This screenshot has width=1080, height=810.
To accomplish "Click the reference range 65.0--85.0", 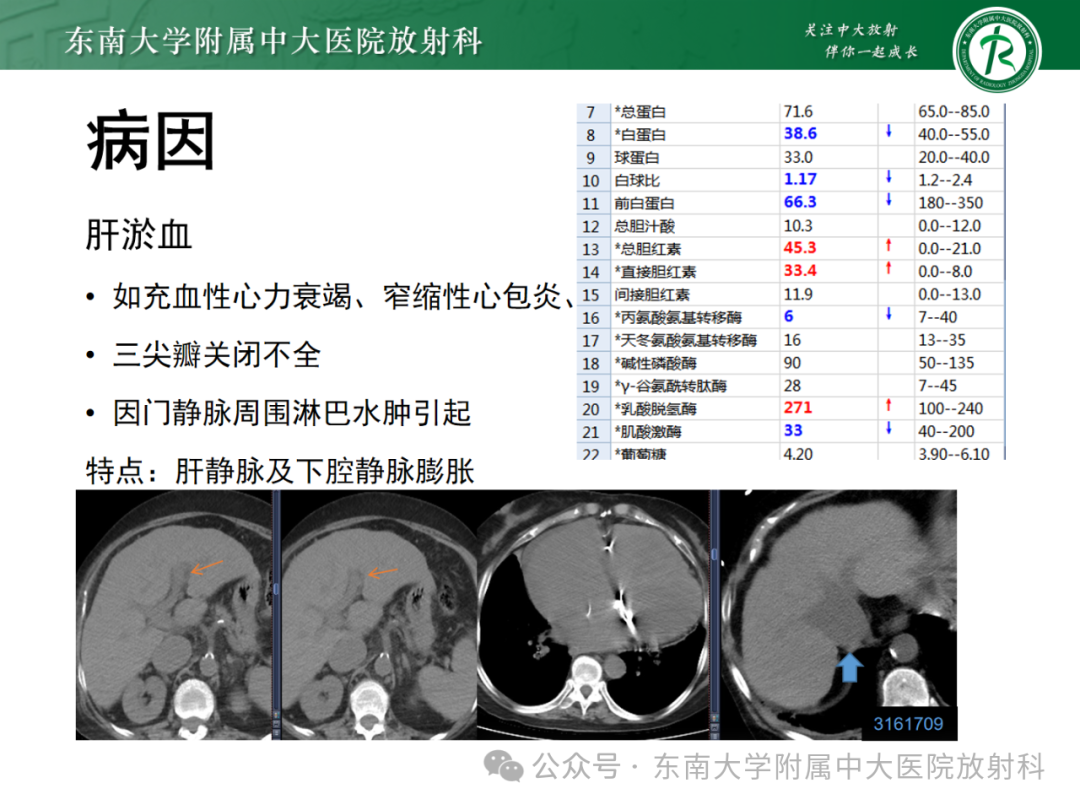I will (x=954, y=112).
